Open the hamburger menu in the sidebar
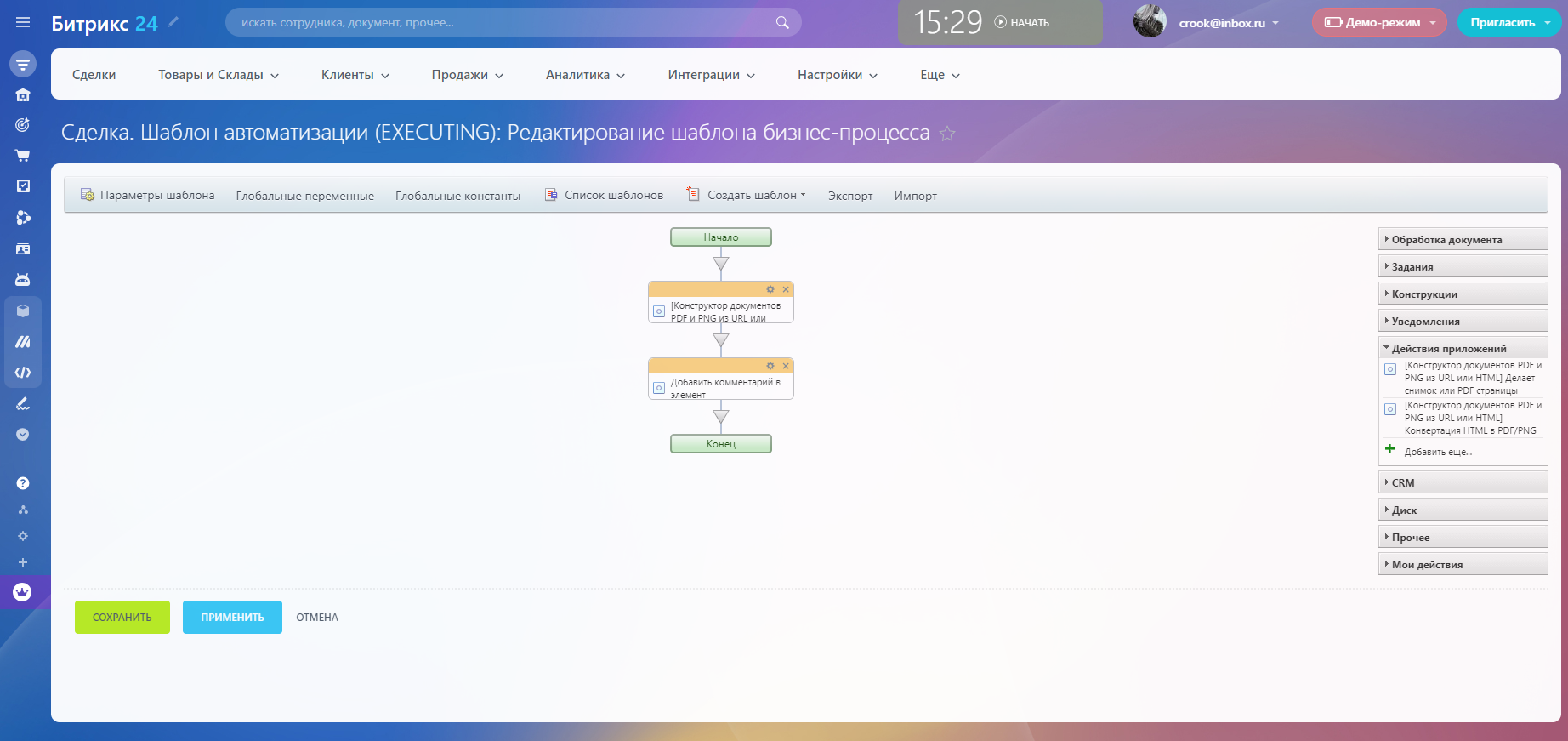 23,23
